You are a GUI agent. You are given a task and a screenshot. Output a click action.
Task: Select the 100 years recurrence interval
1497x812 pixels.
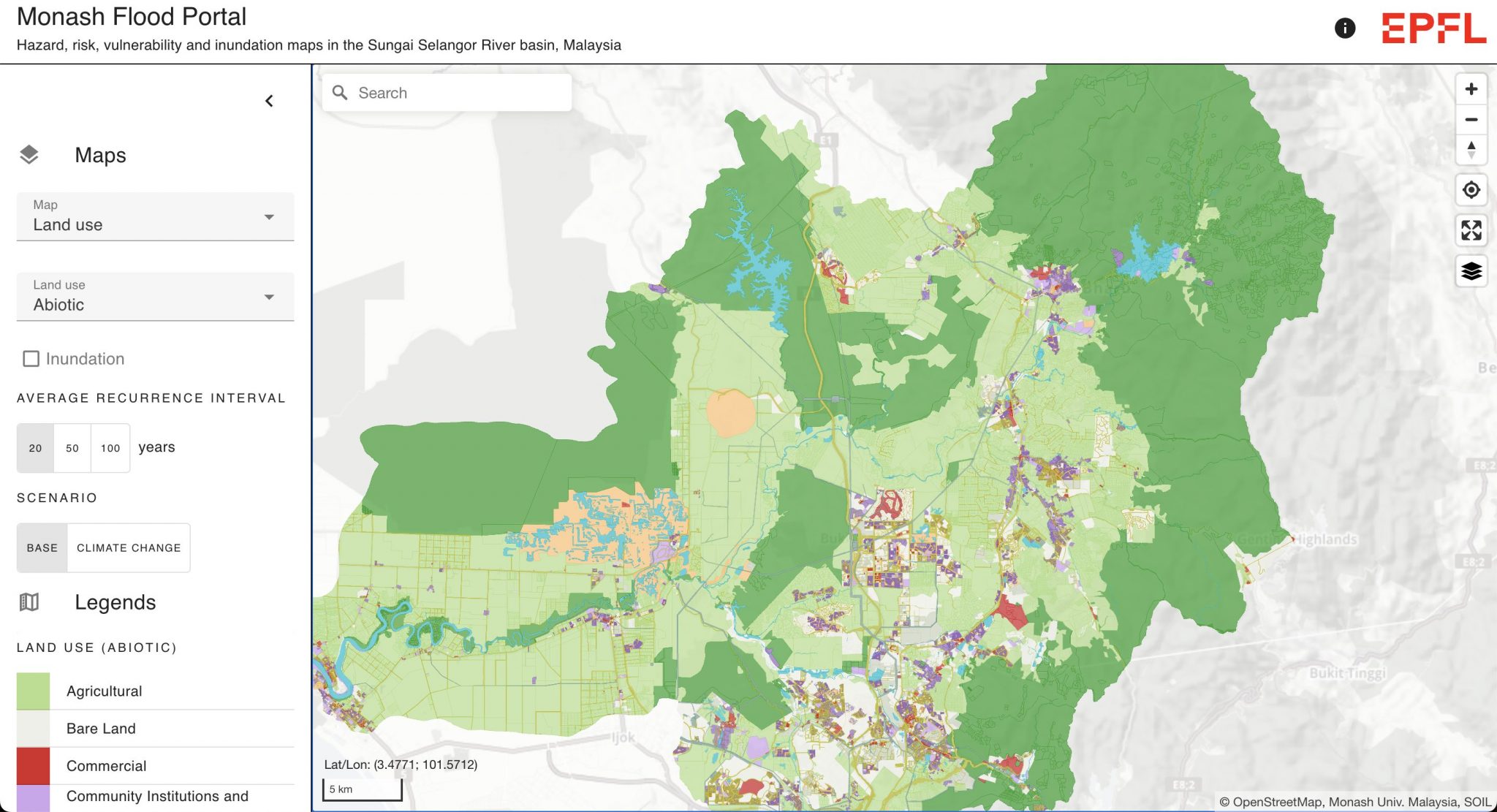pyautogui.click(x=110, y=447)
